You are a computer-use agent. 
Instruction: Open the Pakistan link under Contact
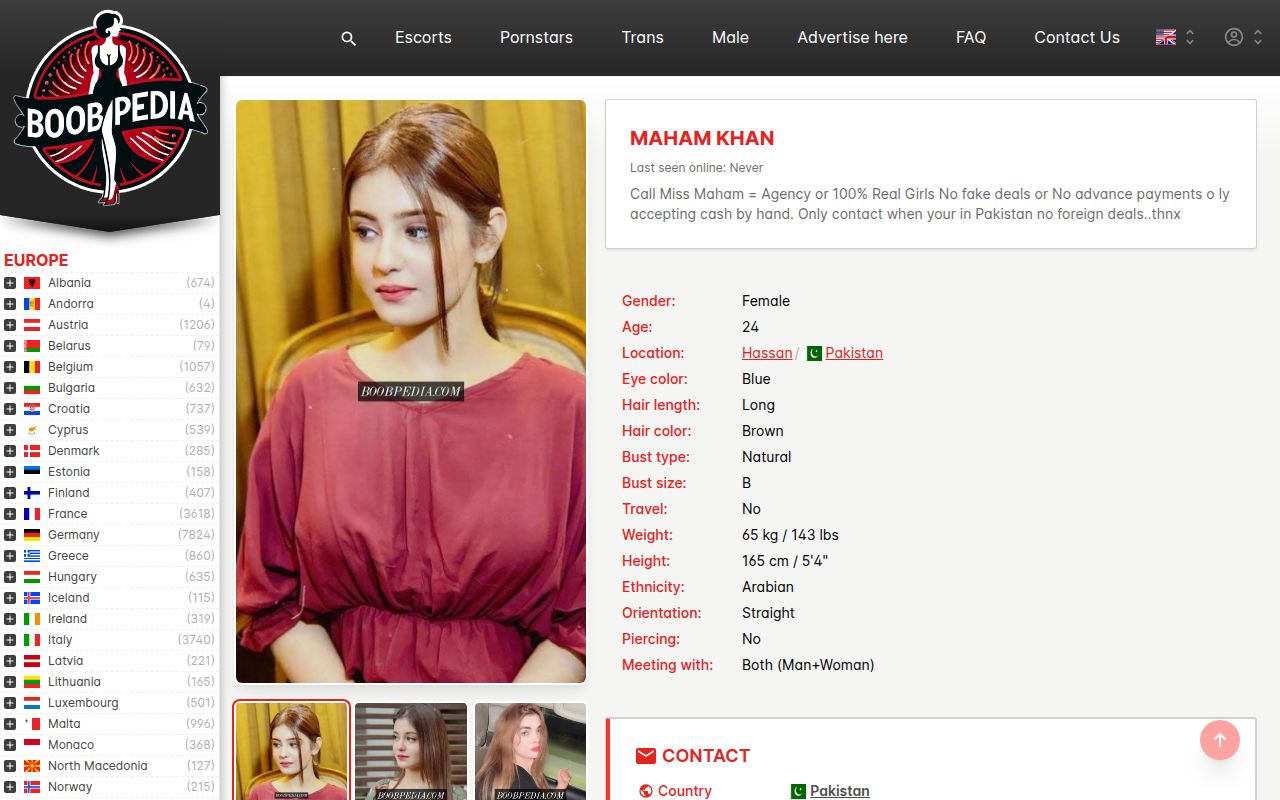[x=839, y=791]
